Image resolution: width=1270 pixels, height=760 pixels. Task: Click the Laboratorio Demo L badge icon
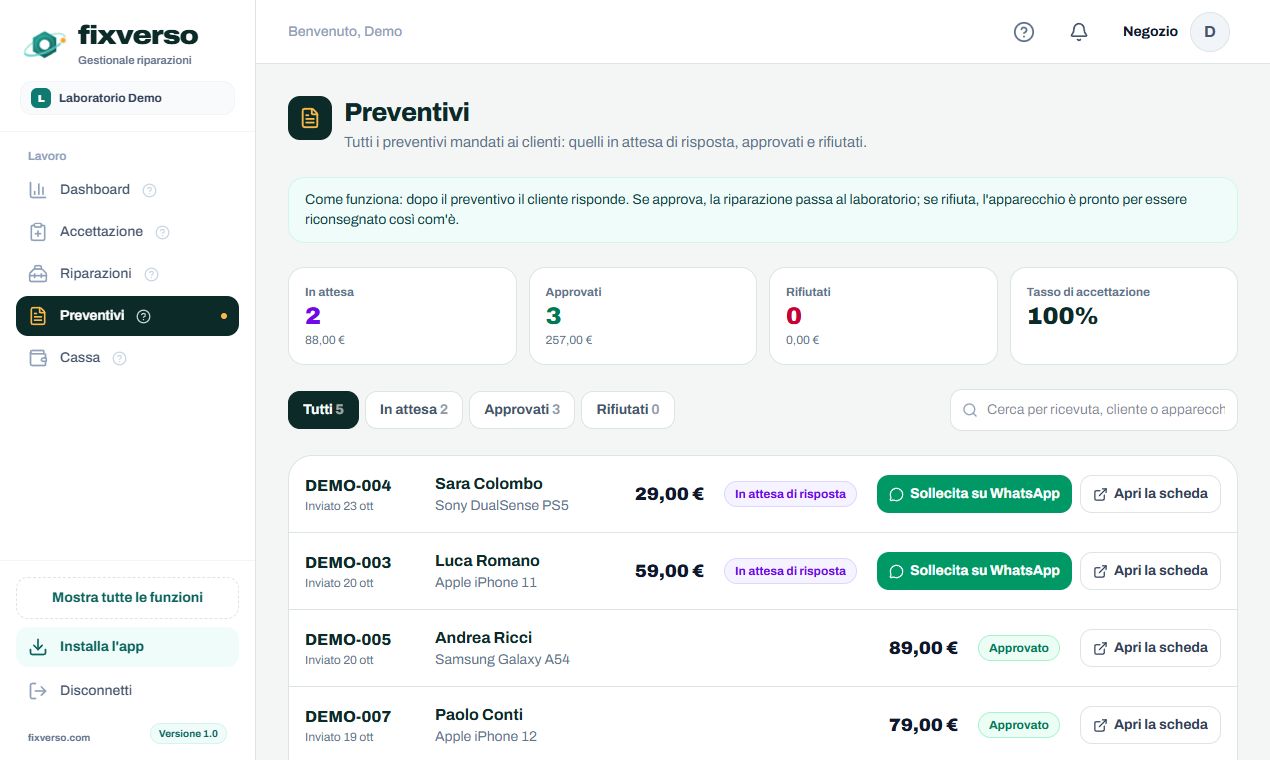click(x=41, y=98)
